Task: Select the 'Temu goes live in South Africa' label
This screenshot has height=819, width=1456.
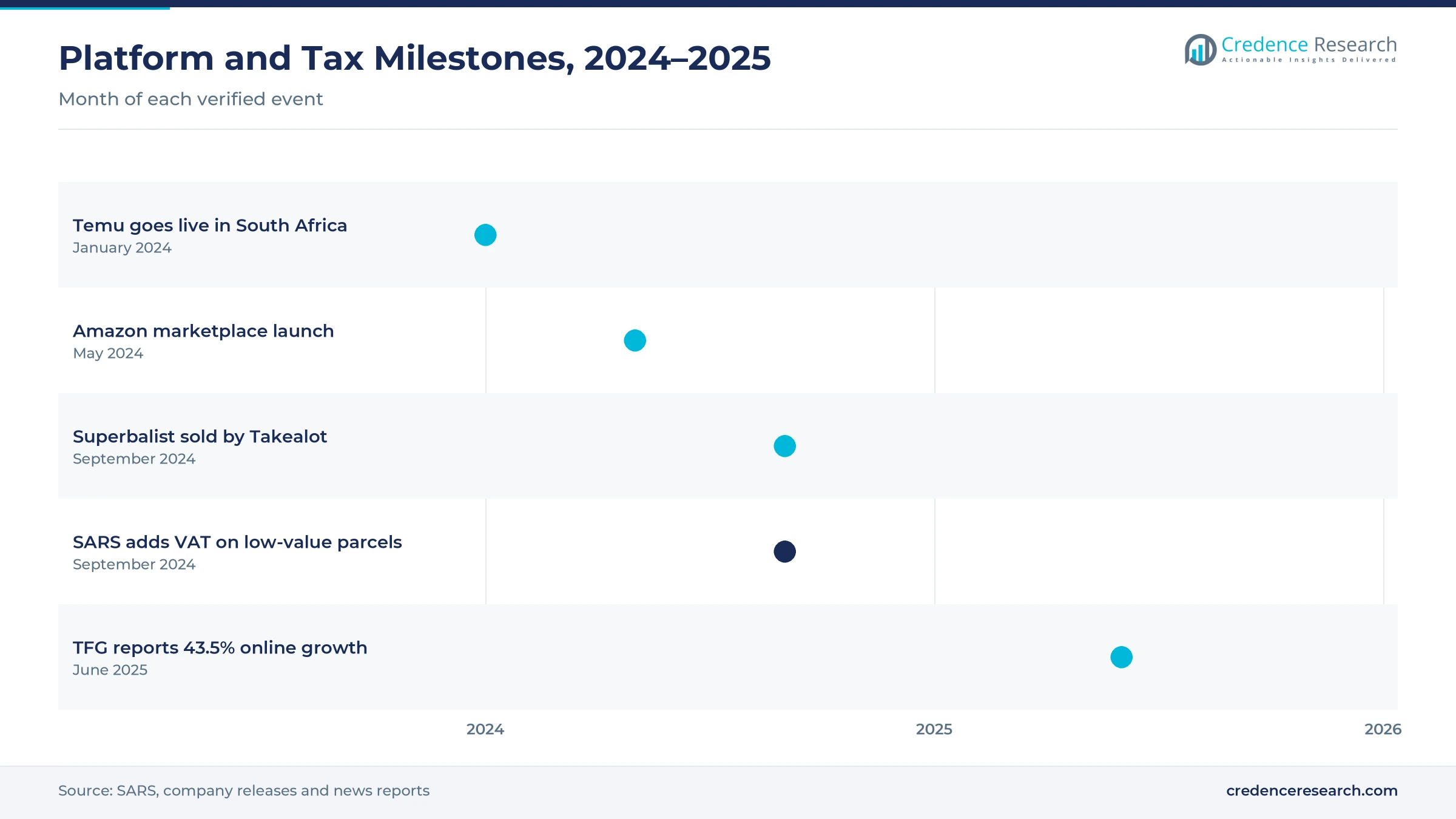Action: (x=210, y=226)
